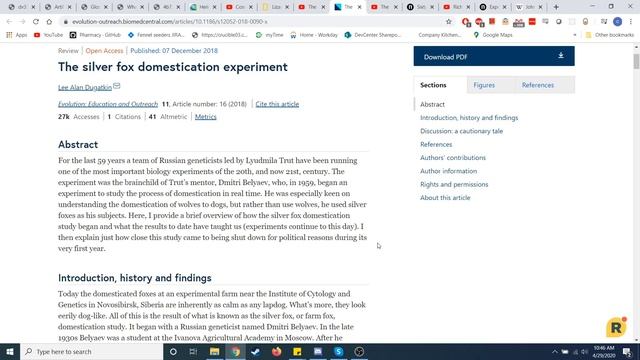The image size is (640, 360).
Task: Open Evolution: Education and Outreach journal link
Action: coord(108,104)
